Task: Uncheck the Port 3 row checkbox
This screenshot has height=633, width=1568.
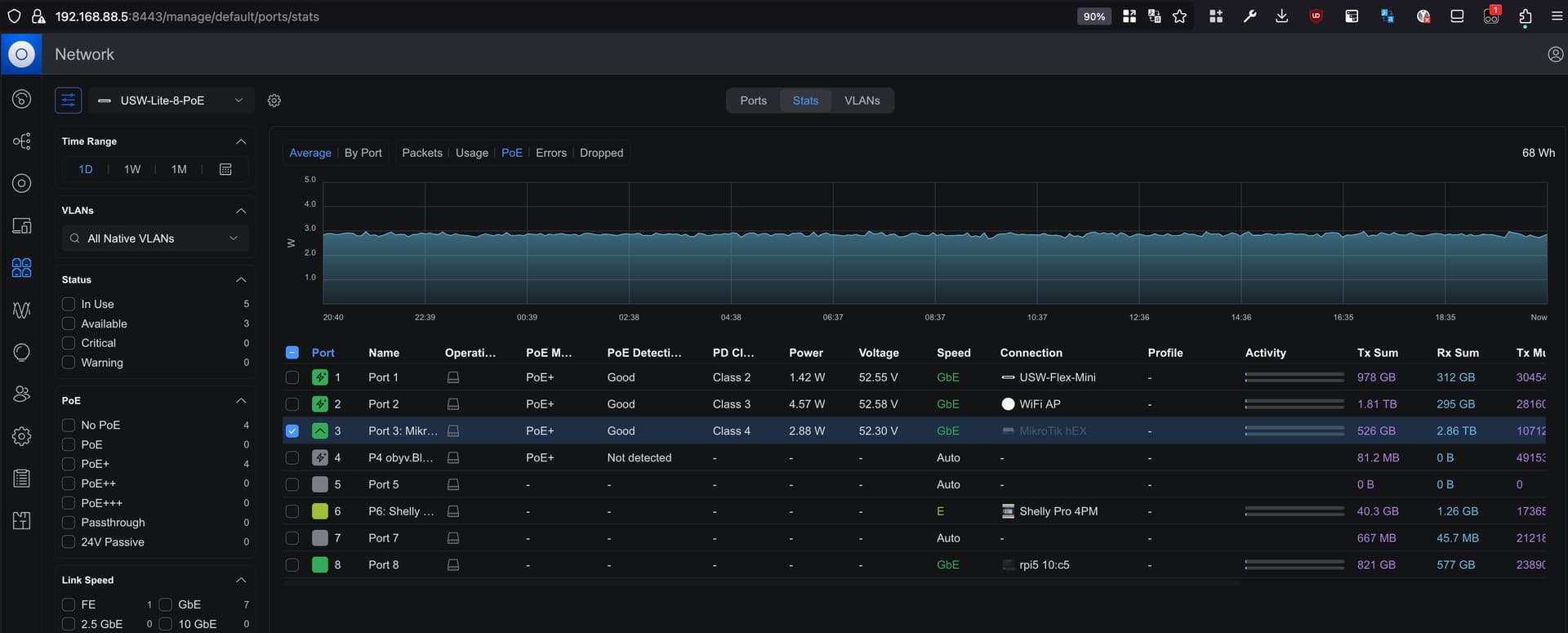Action: click(x=292, y=431)
